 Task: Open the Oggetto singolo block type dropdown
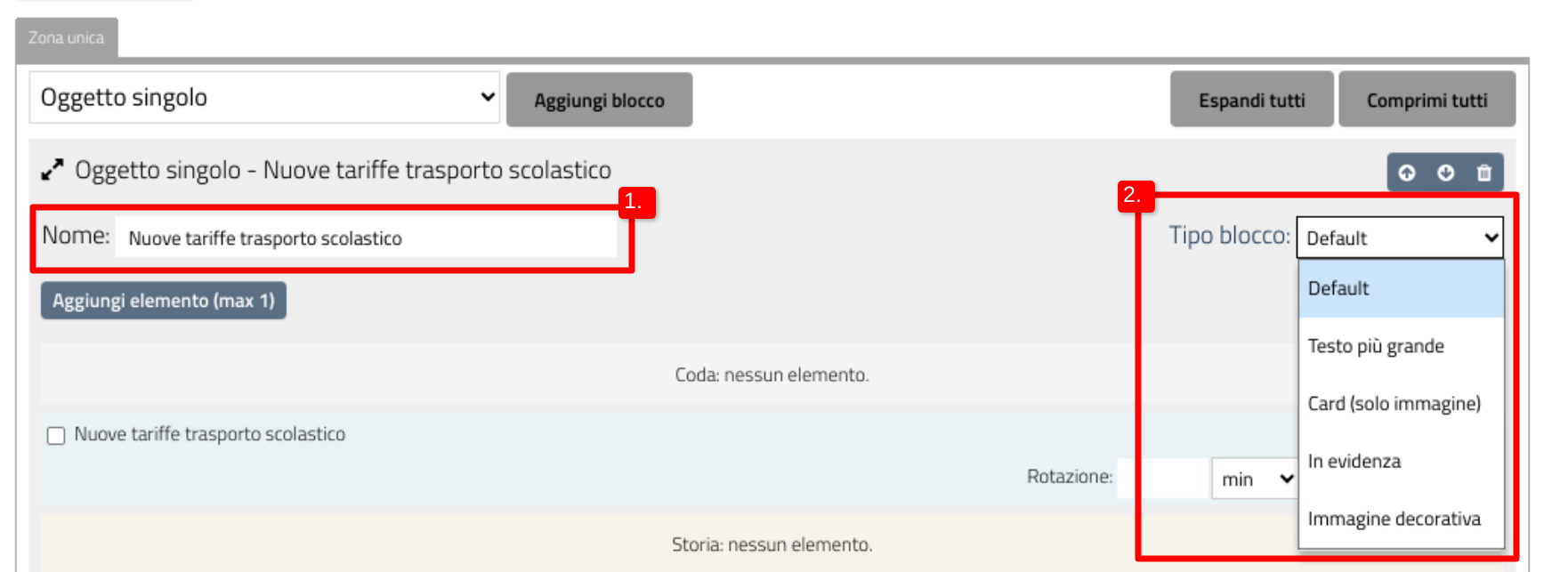click(x=264, y=98)
